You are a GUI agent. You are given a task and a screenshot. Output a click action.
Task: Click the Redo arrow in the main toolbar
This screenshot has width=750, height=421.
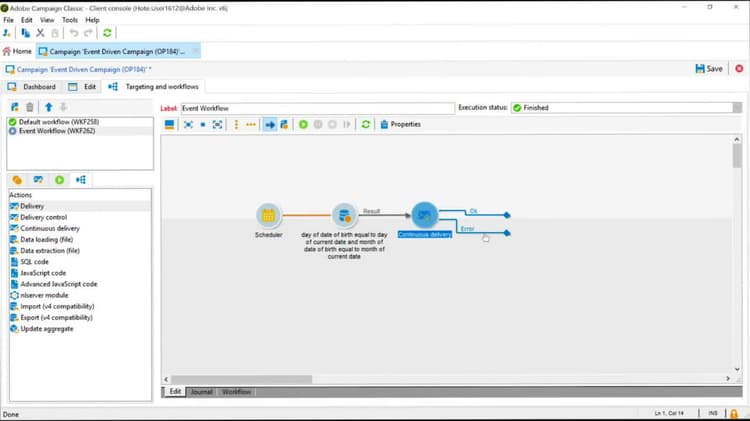(88, 33)
